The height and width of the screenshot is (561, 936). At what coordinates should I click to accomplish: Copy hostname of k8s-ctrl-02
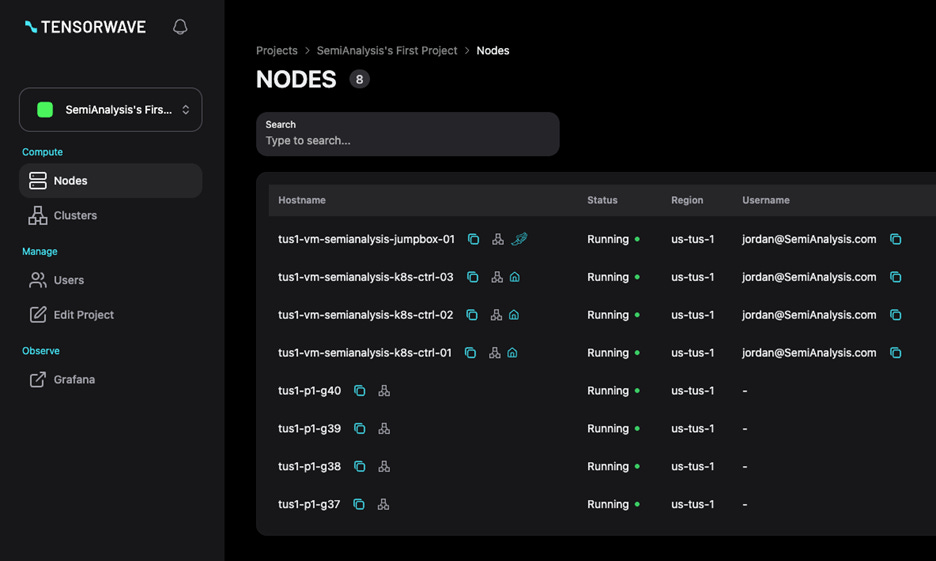[x=472, y=315]
